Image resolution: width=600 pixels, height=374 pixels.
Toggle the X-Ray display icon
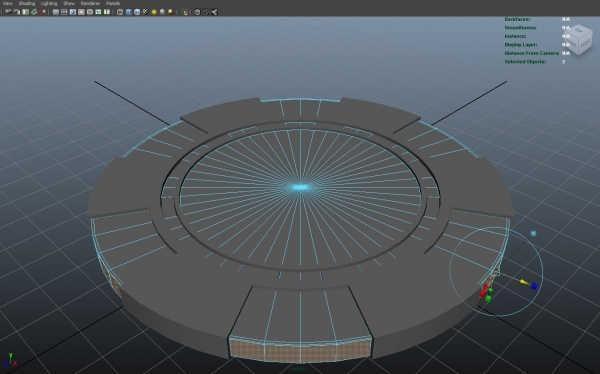pyautogui.click(x=197, y=12)
